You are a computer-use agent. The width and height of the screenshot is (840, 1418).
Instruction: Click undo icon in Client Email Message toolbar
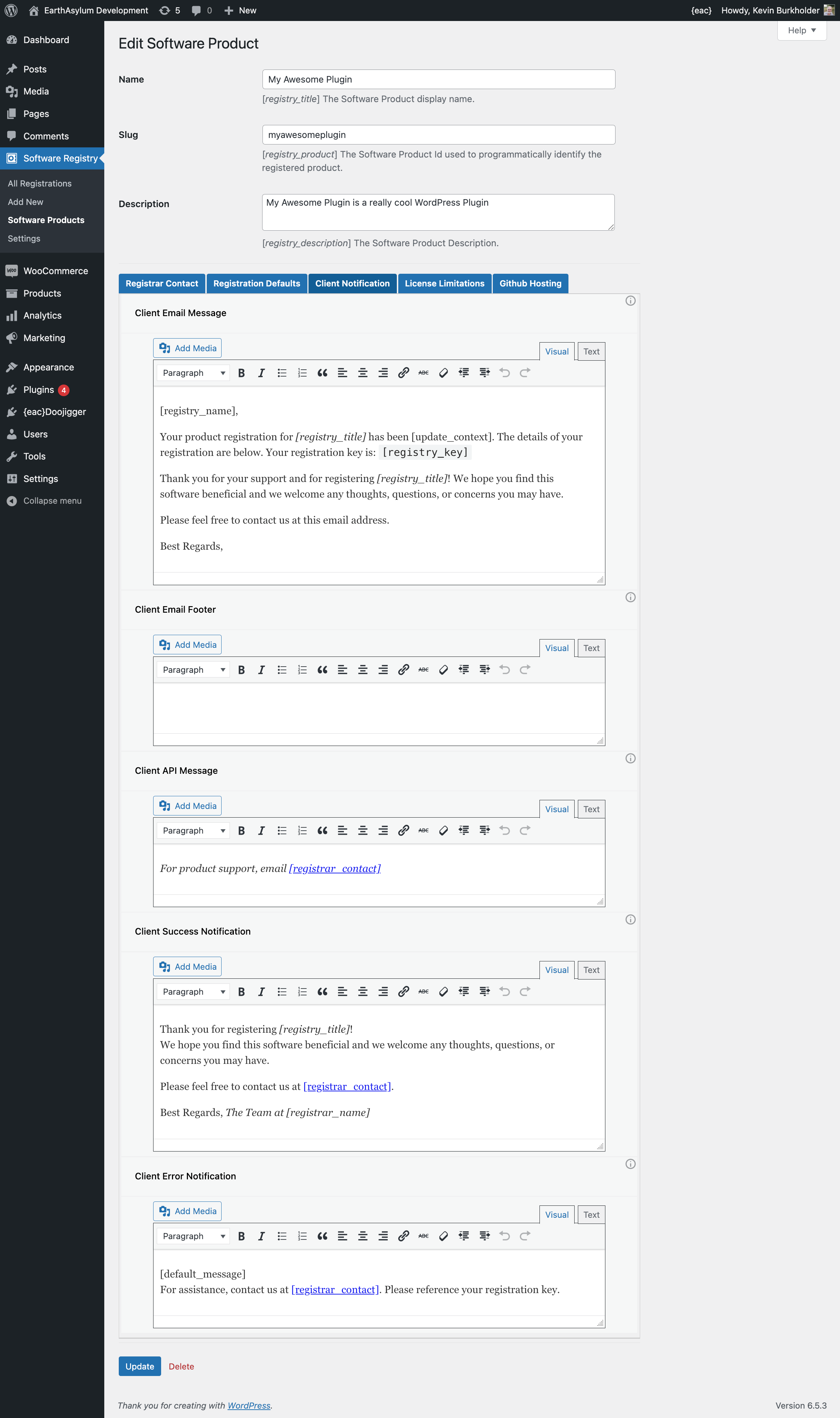point(504,373)
